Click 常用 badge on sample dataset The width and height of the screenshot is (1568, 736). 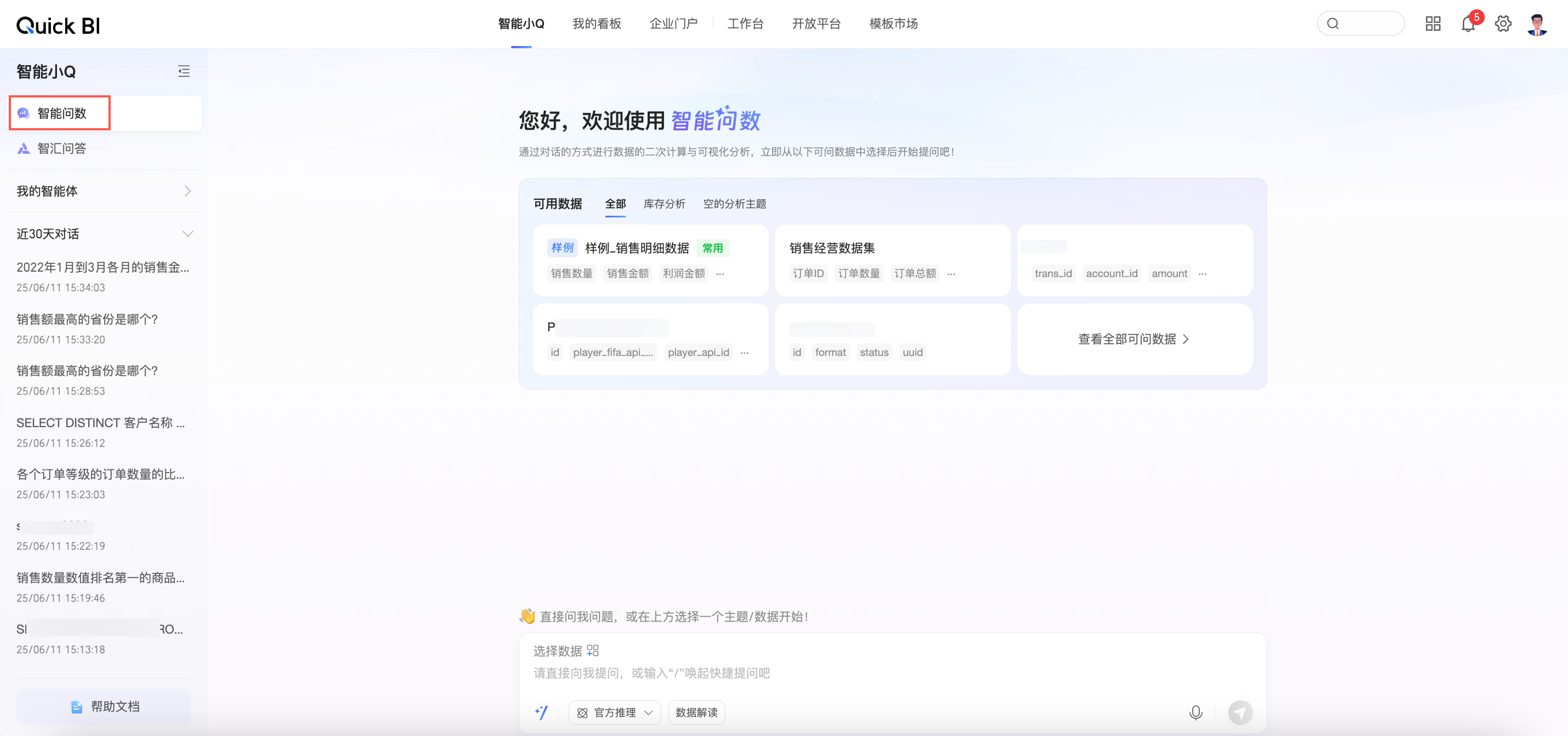click(x=713, y=248)
